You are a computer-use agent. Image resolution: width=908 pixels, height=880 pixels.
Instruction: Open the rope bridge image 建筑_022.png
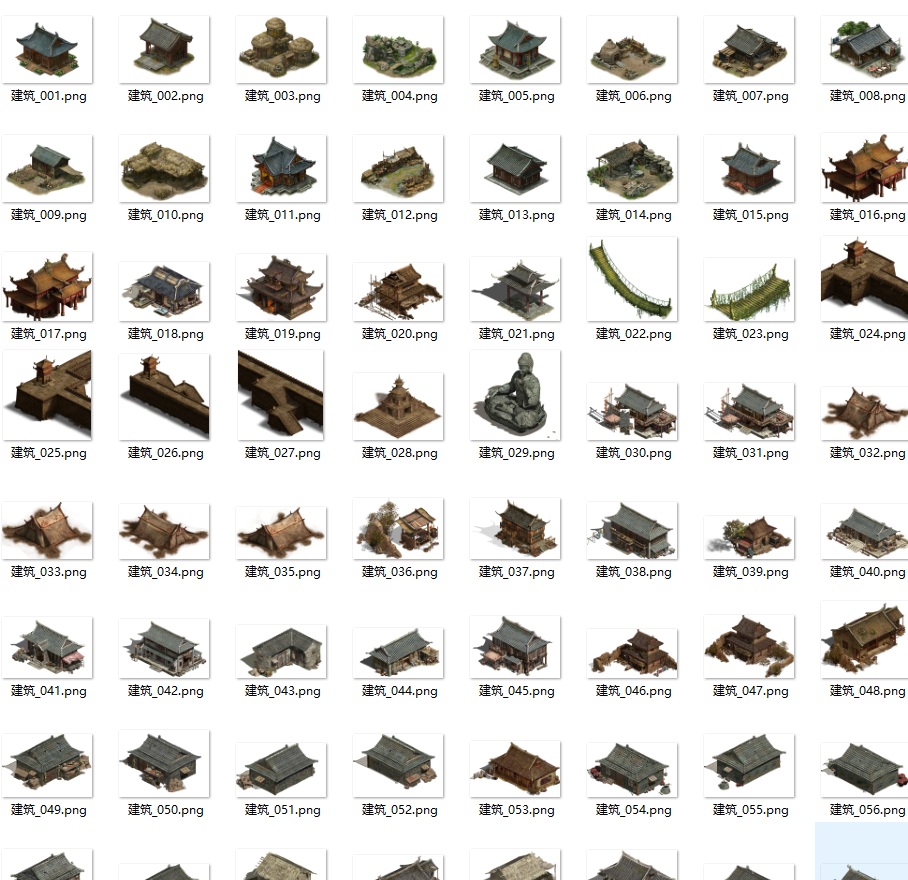coord(632,280)
